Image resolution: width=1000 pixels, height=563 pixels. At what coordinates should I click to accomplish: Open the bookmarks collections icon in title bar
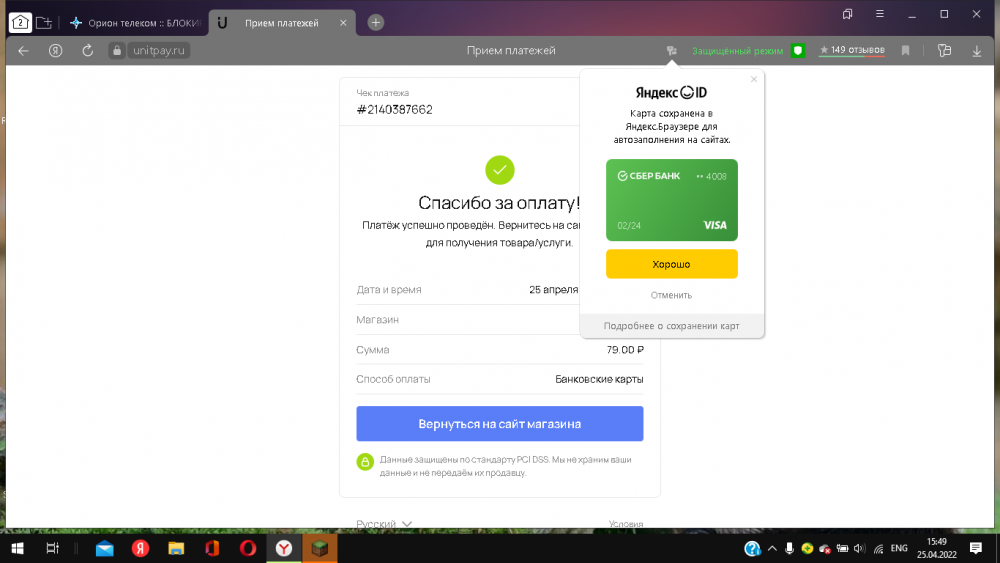pyautogui.click(x=847, y=14)
